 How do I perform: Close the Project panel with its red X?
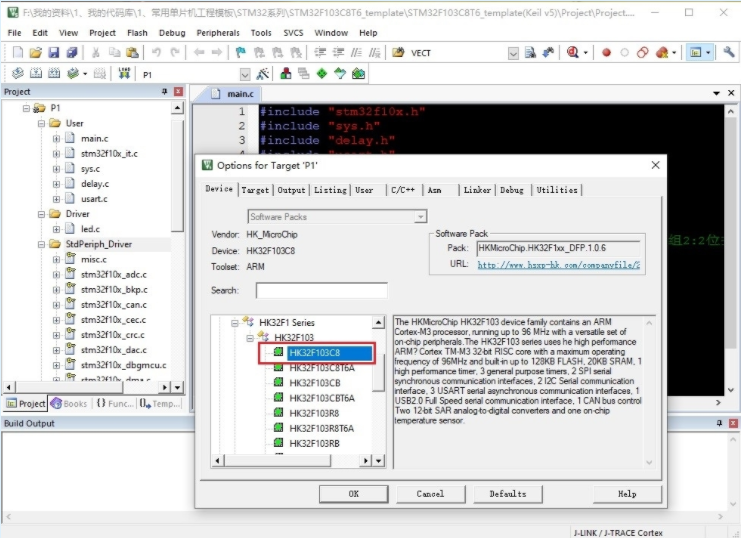click(178, 92)
